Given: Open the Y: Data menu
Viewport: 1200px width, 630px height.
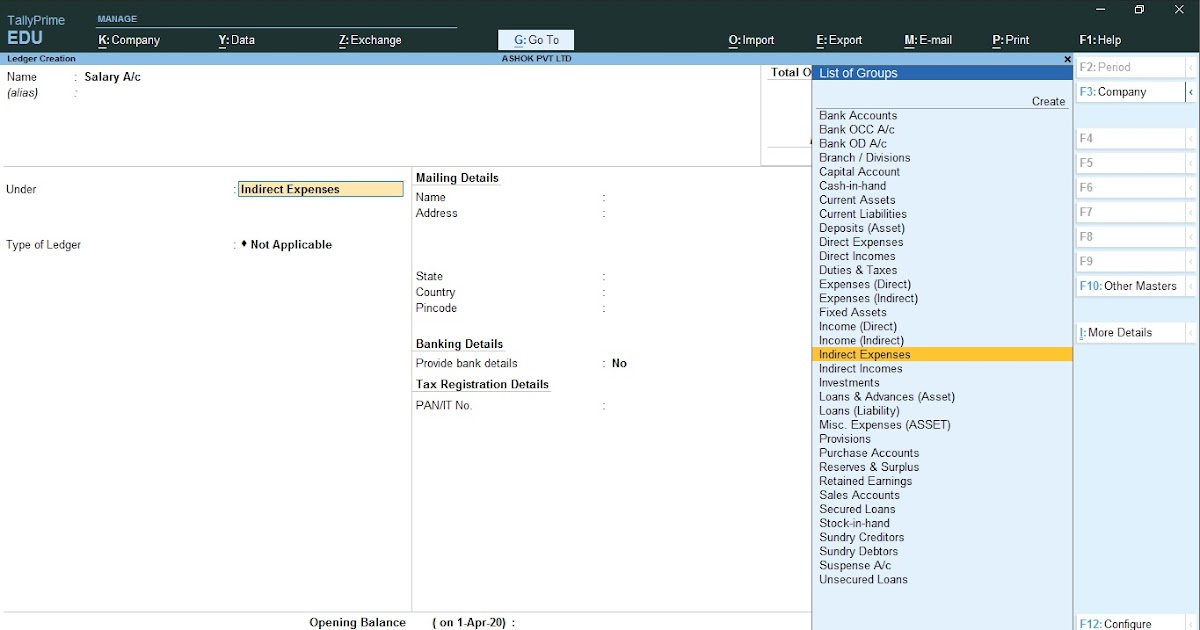Looking at the screenshot, I should (236, 40).
